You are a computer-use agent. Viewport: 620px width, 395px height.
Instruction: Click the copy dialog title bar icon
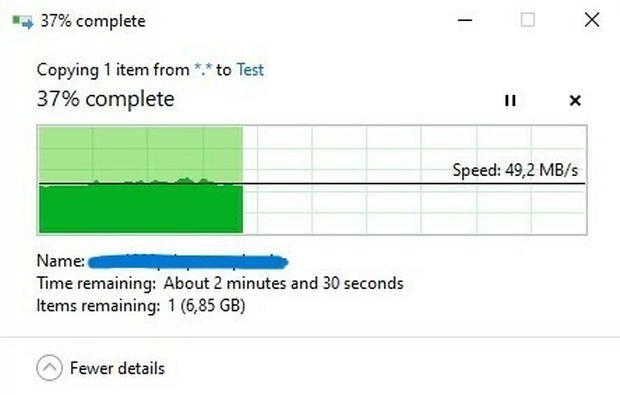tap(22, 21)
